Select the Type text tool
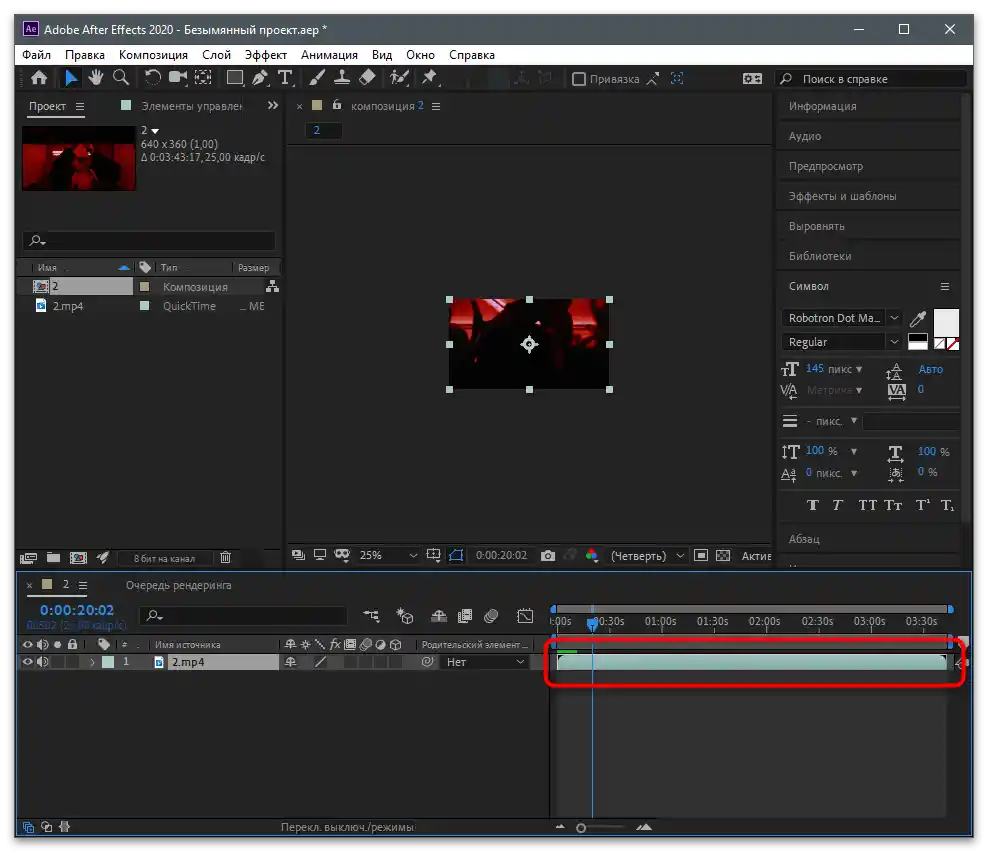This screenshot has width=988, height=852. click(285, 78)
